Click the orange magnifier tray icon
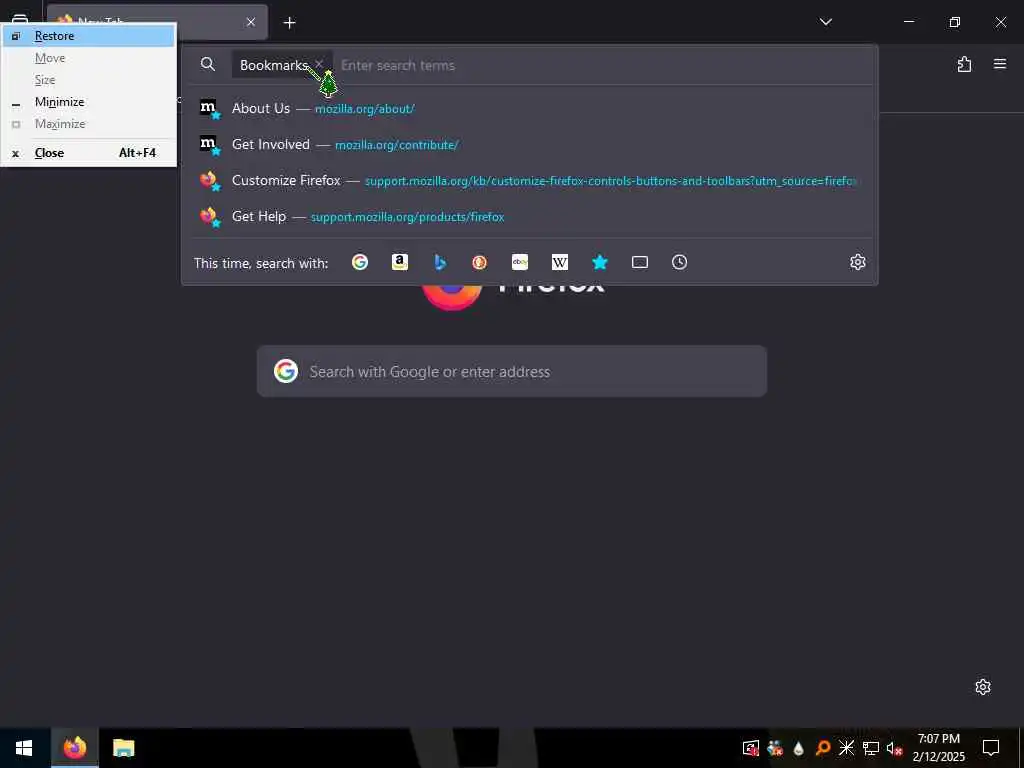 coord(823,748)
